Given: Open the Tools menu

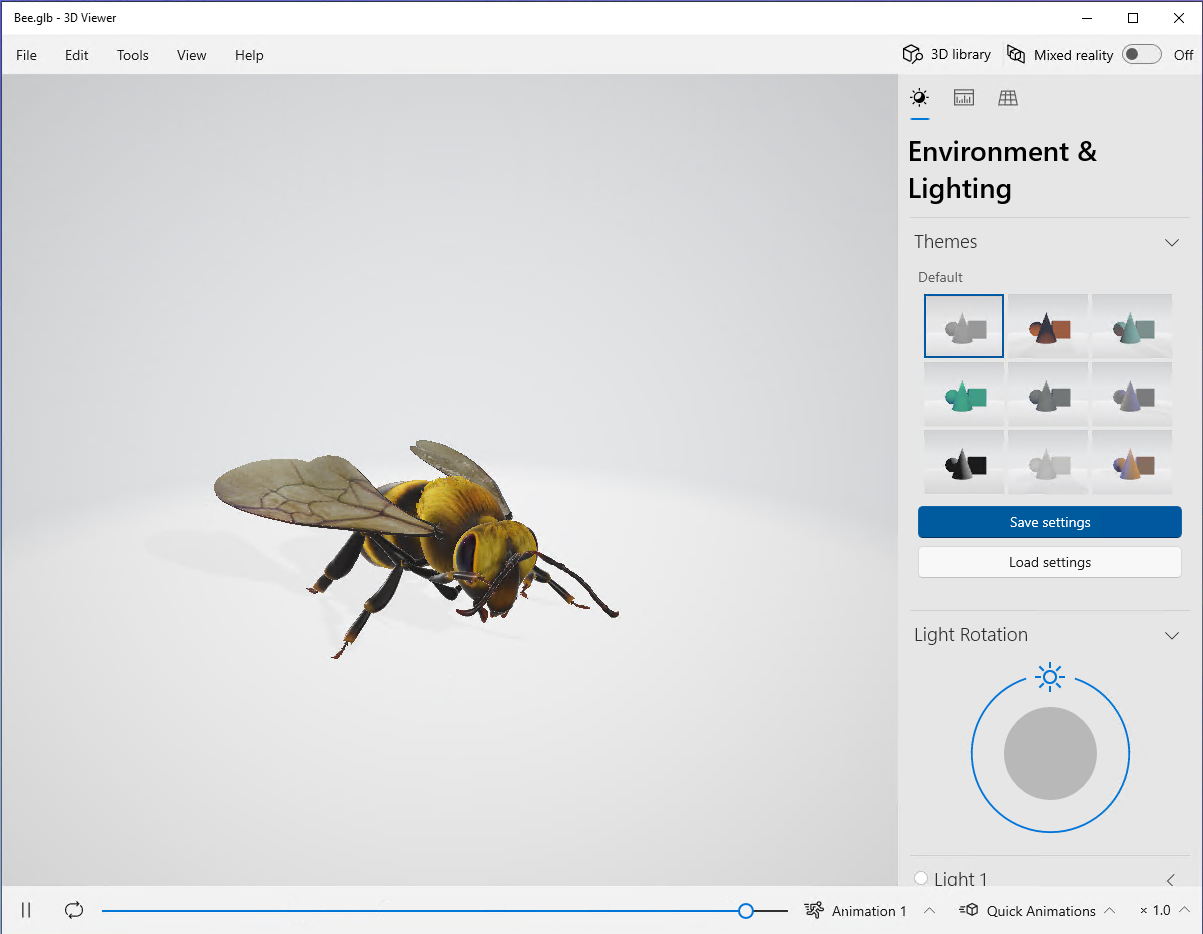Looking at the screenshot, I should point(132,55).
